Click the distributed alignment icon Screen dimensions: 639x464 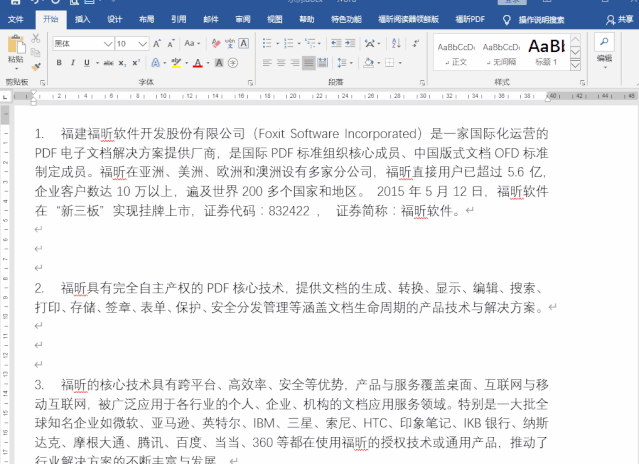pos(323,63)
